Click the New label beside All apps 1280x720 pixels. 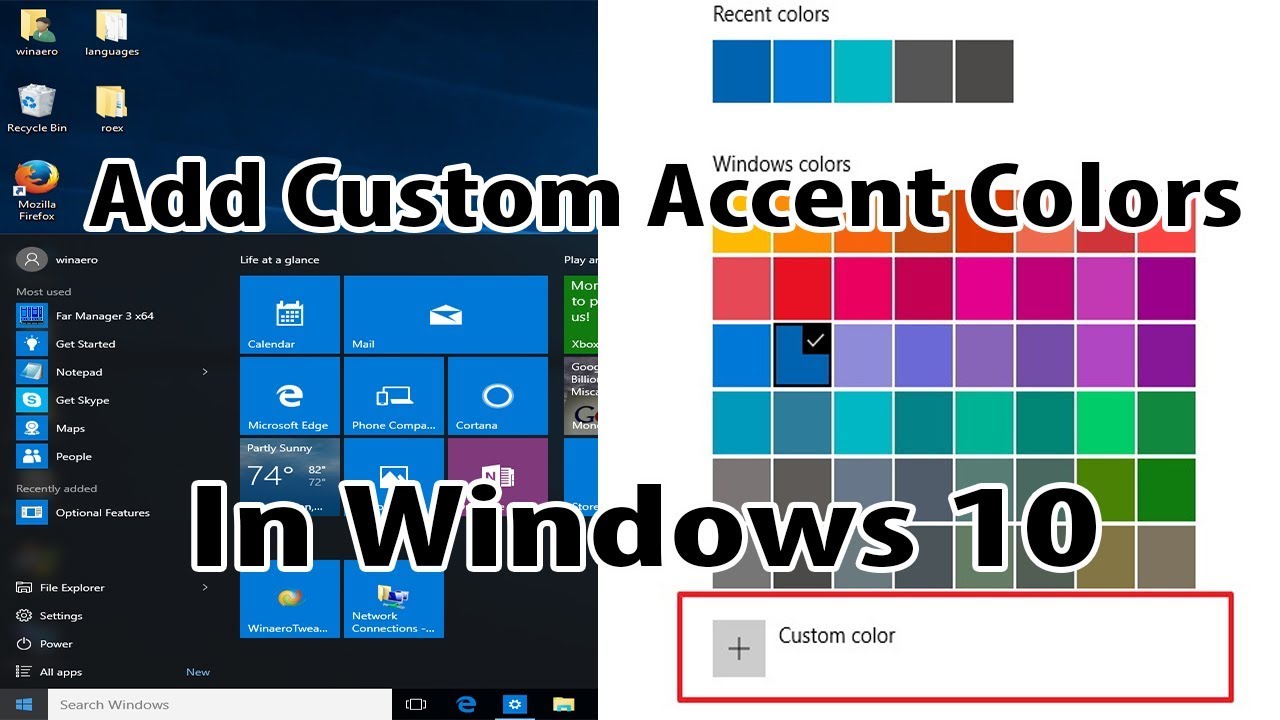198,672
